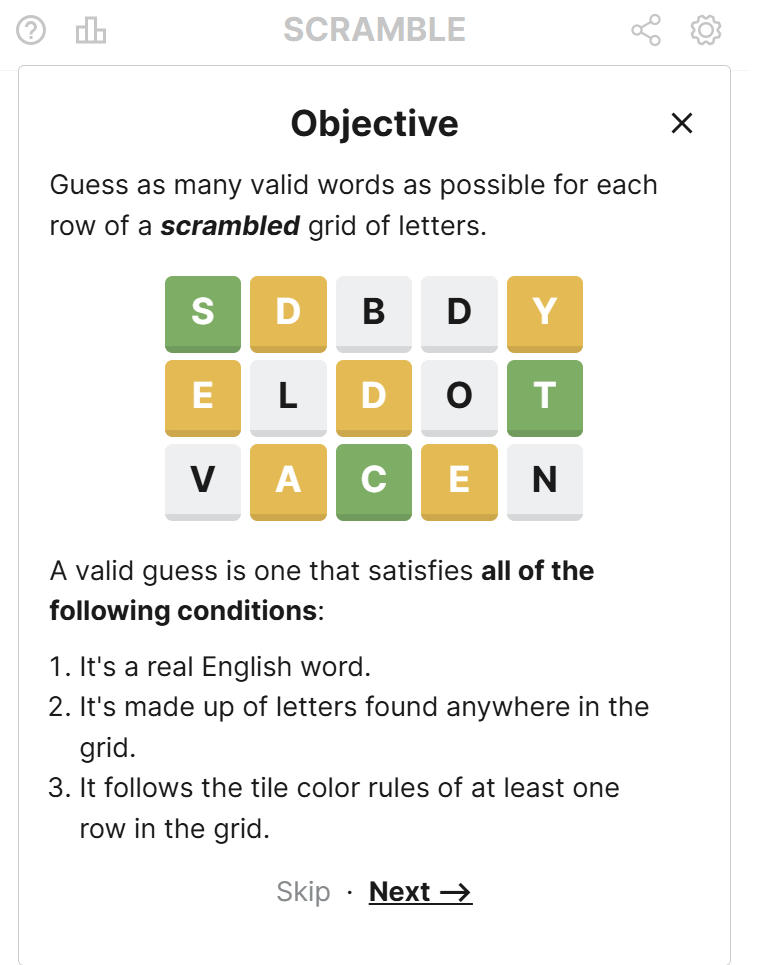This screenshot has width=759, height=965.
Task: Select the gray L tile
Action: tap(288, 397)
